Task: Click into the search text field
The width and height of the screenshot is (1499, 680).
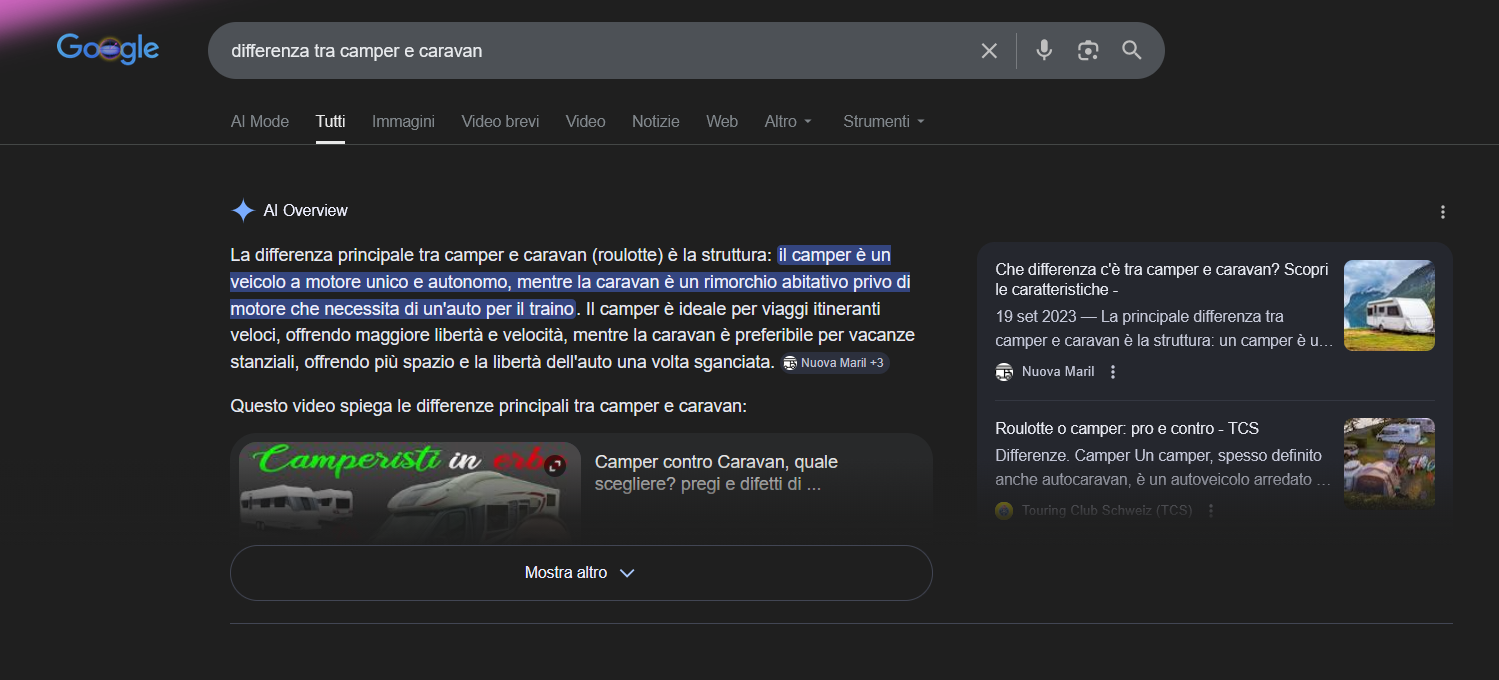Action: tap(590, 51)
